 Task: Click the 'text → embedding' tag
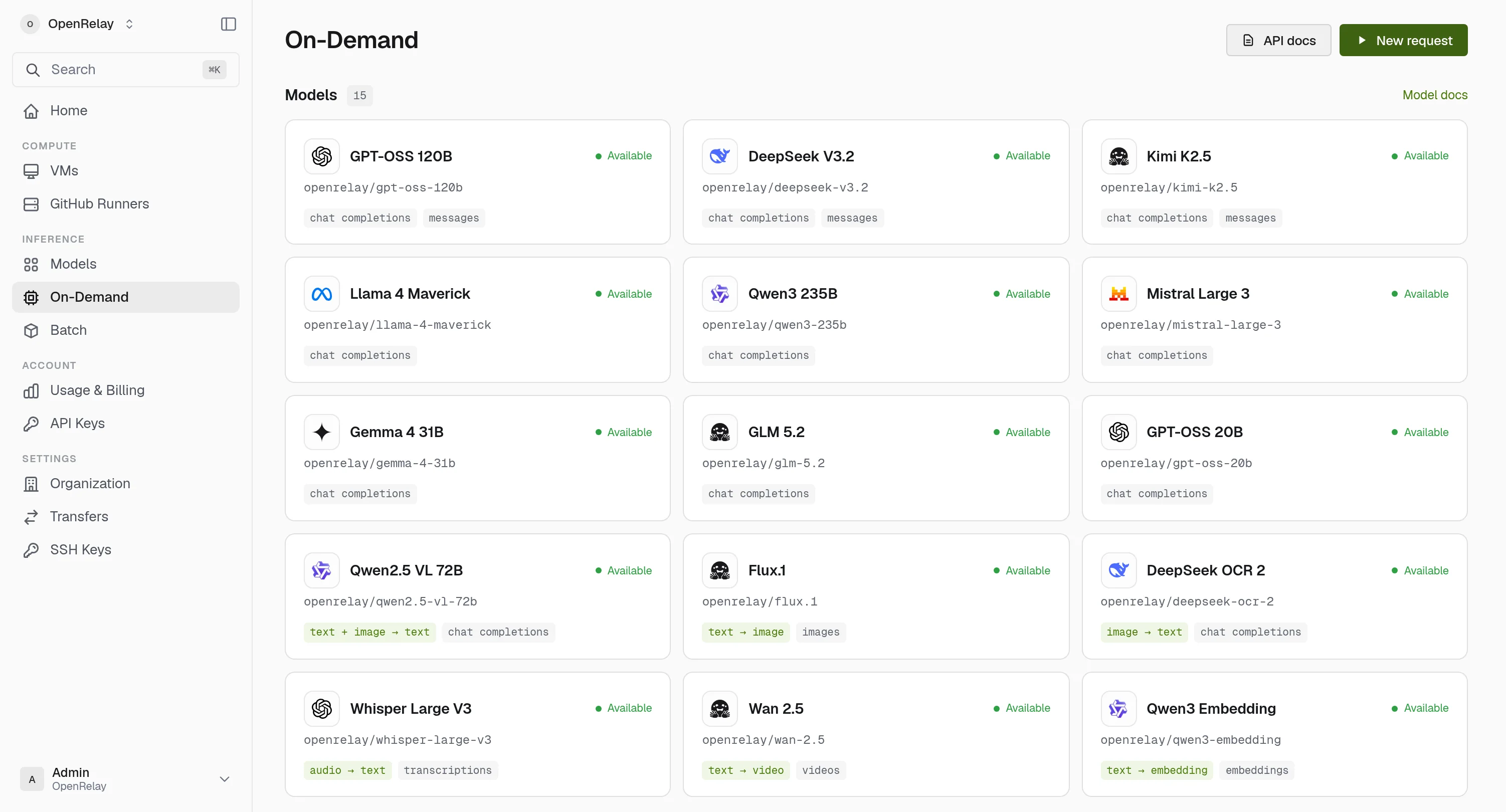click(x=1157, y=770)
